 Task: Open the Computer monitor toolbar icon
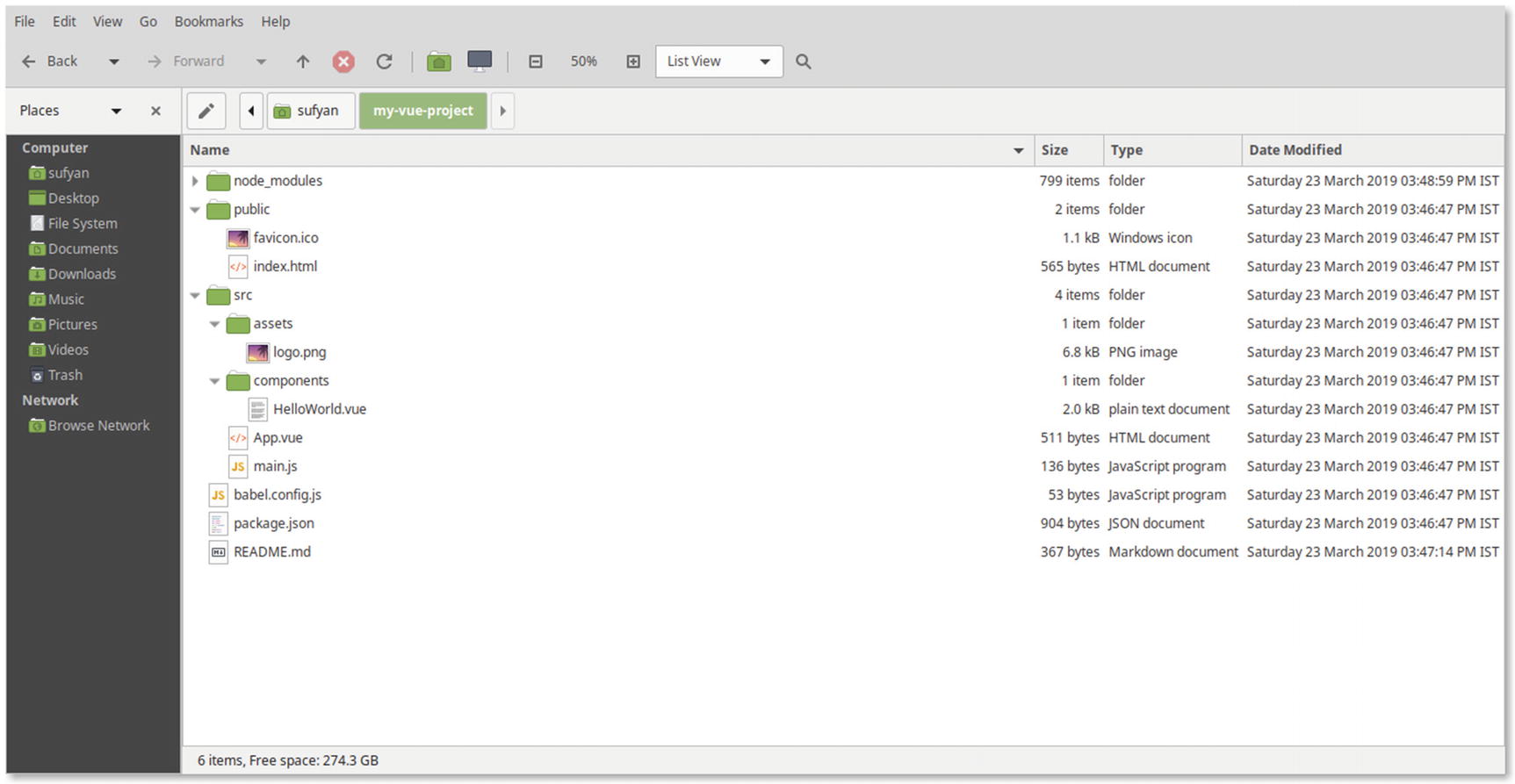[x=480, y=61]
